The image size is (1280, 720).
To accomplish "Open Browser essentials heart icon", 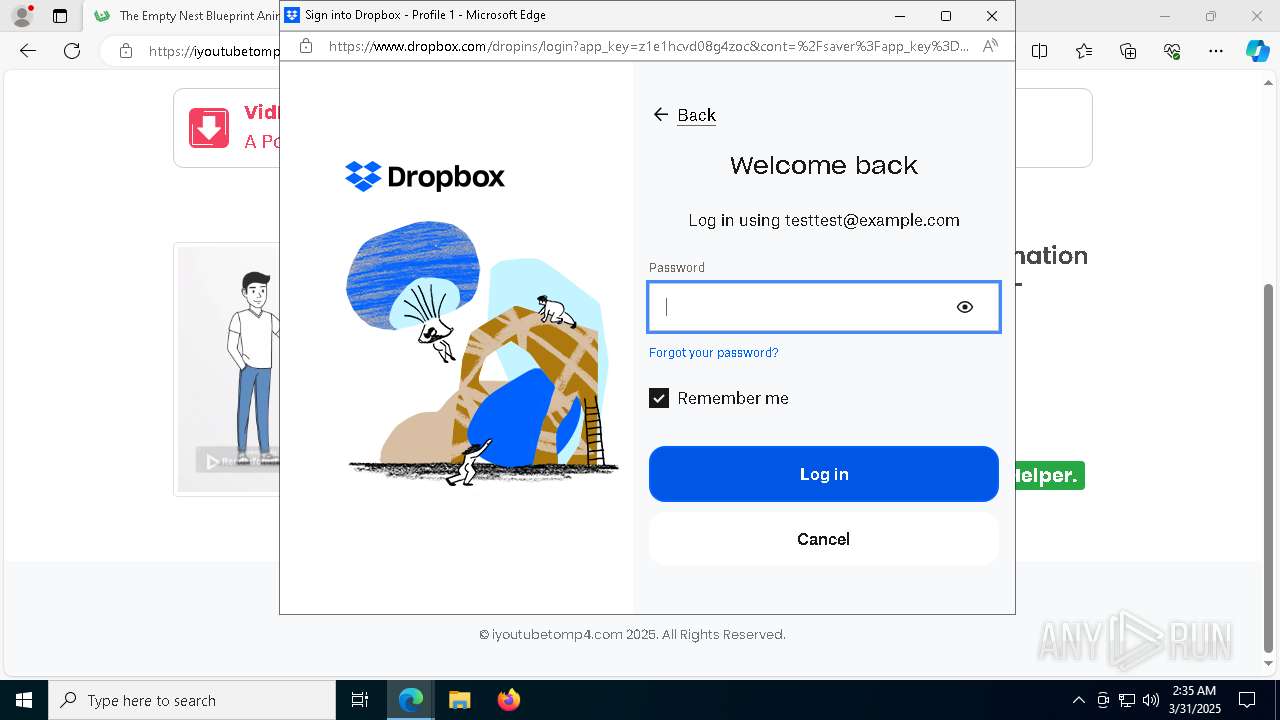I will point(1172,51).
